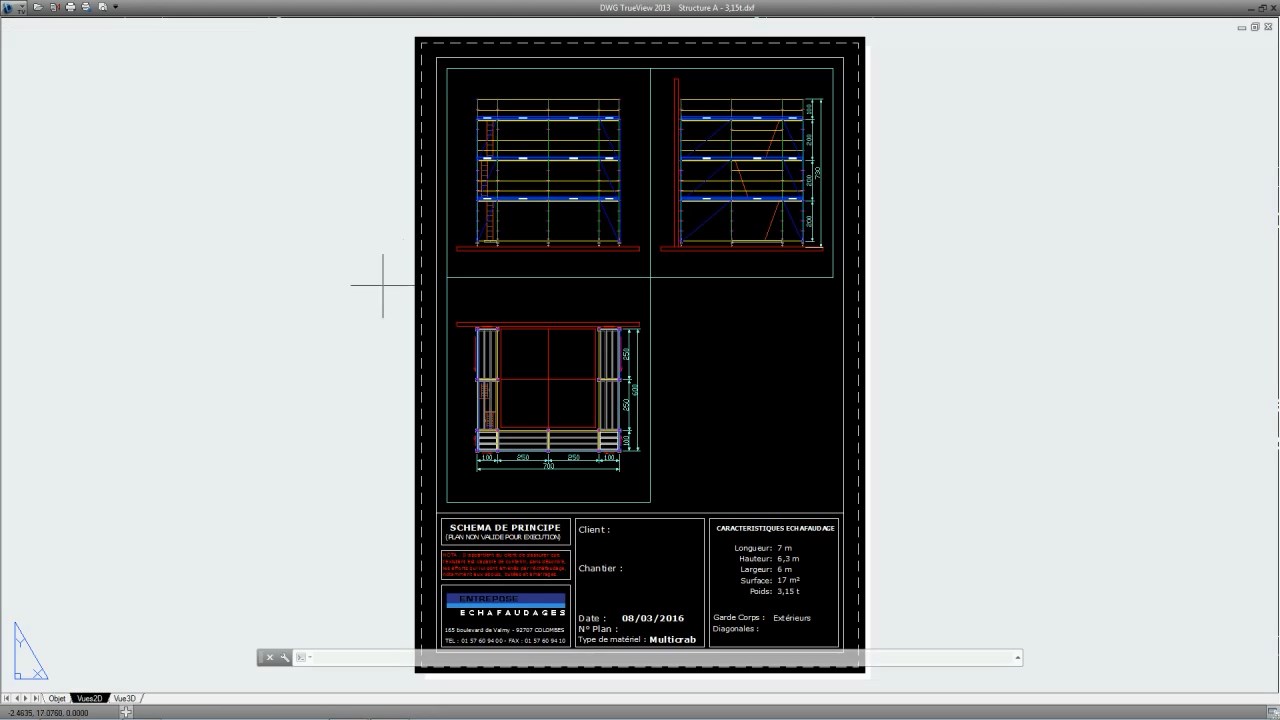Minimize the inner drawing document window
Image resolution: width=1280 pixels, height=720 pixels.
point(1242,28)
